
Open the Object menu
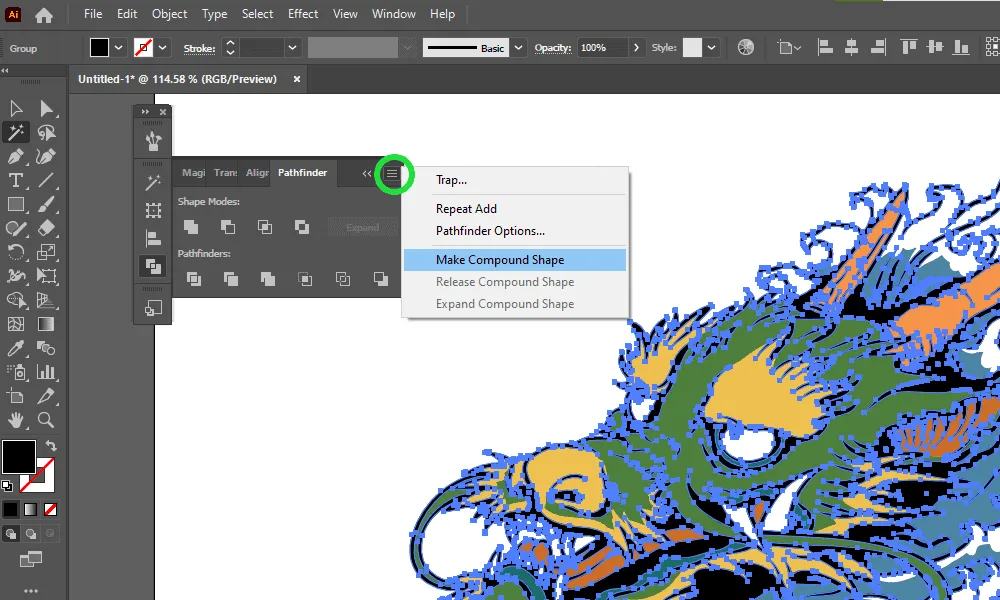169,14
